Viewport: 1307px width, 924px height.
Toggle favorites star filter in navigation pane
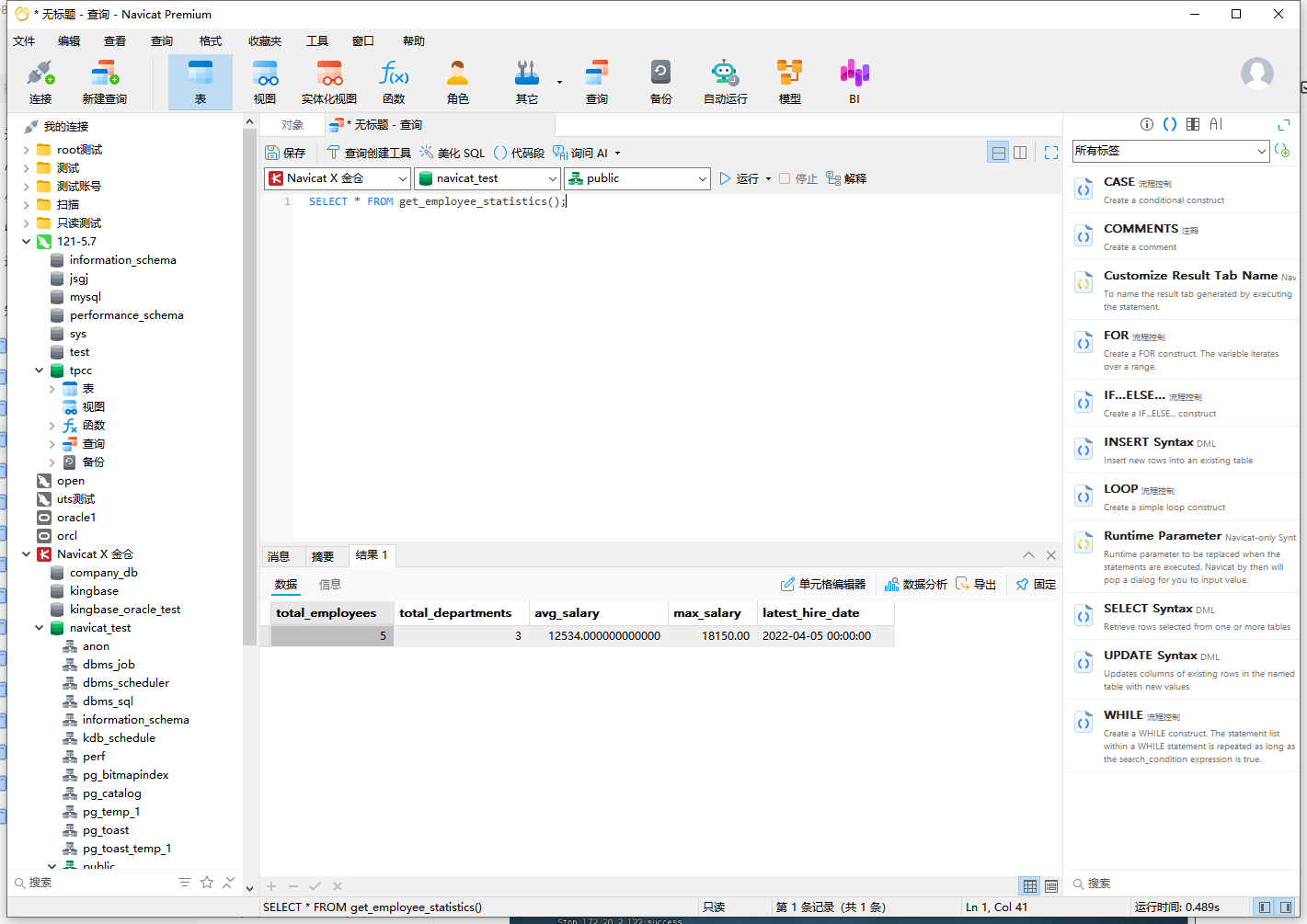coord(207,883)
